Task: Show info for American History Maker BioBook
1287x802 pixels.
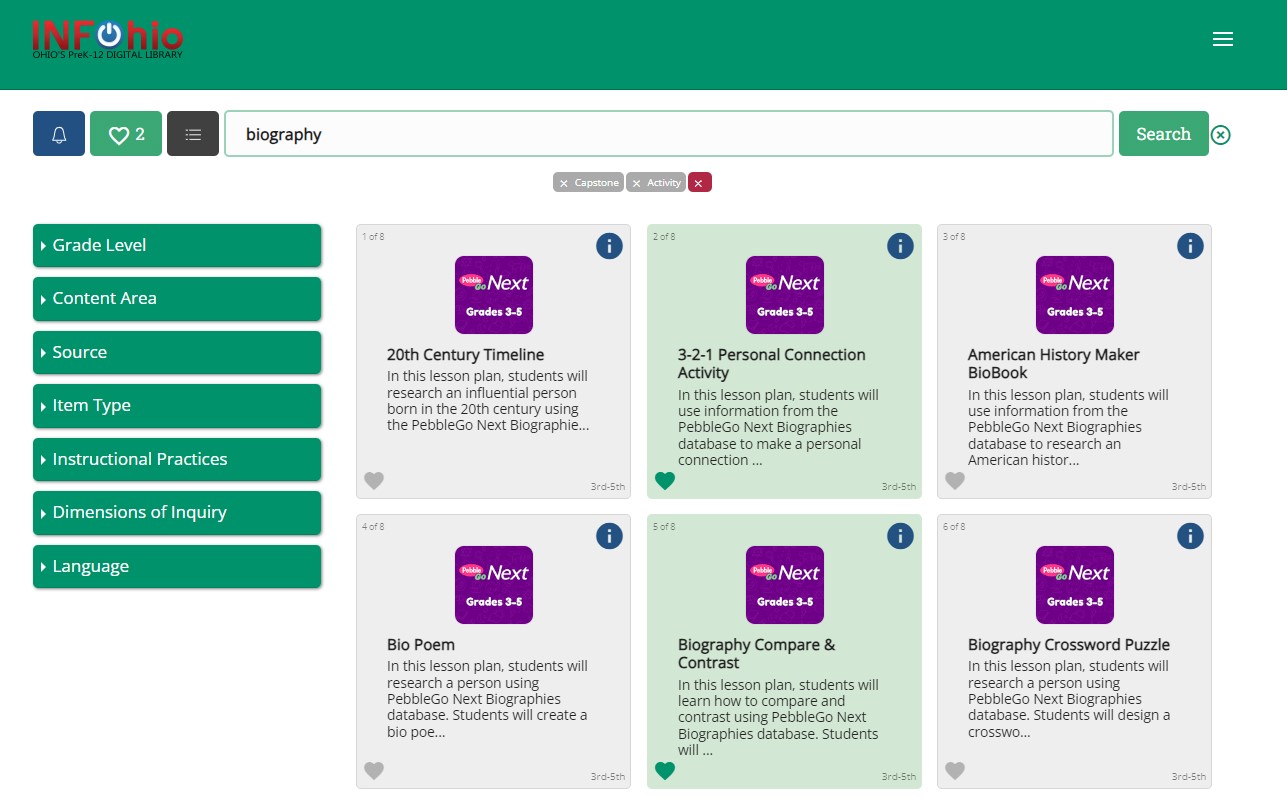Action: 1190,245
